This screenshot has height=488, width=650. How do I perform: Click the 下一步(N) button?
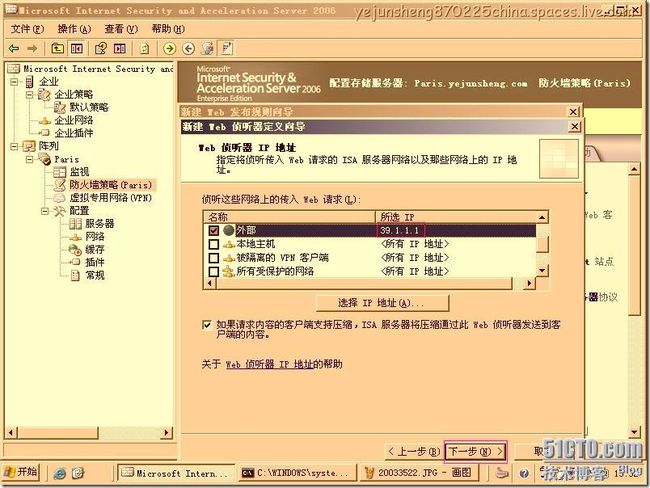point(476,451)
